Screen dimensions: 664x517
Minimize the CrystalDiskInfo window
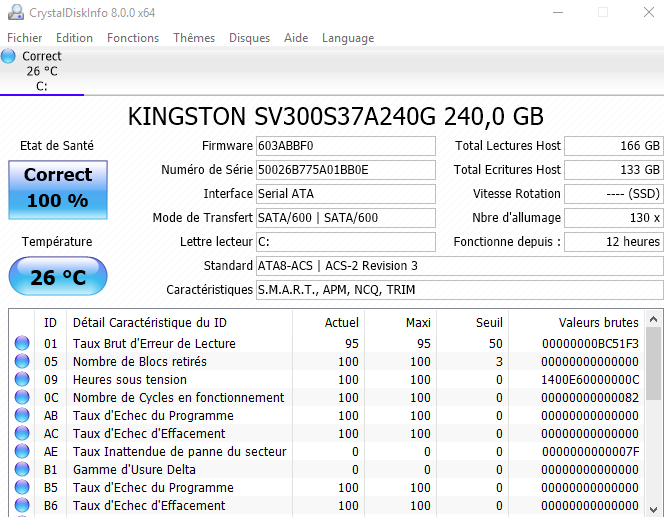pyautogui.click(x=558, y=12)
